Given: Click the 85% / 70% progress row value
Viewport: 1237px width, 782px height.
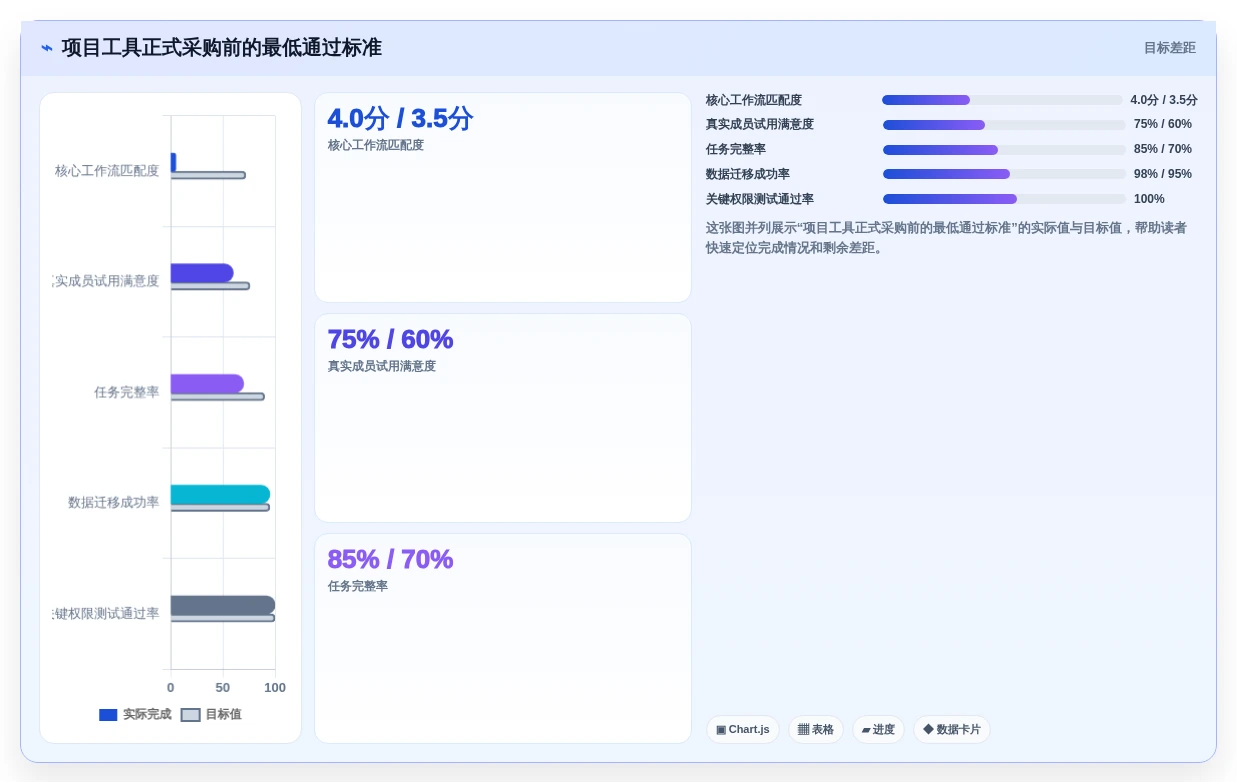Looking at the screenshot, I should click(x=1163, y=149).
